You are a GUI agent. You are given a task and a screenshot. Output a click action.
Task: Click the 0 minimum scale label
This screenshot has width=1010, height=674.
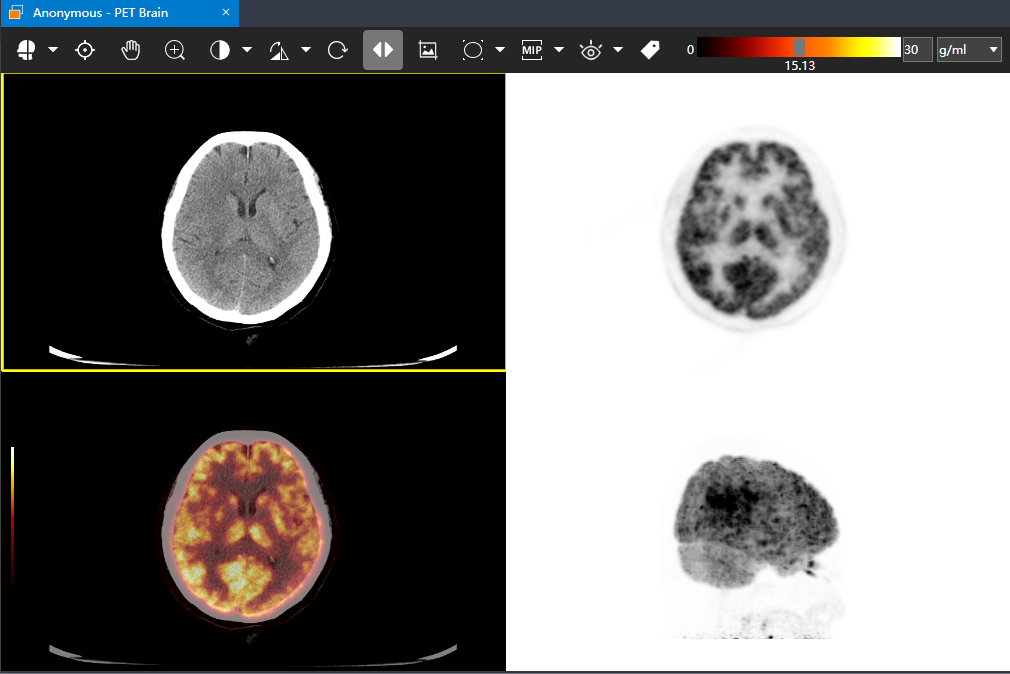point(690,50)
